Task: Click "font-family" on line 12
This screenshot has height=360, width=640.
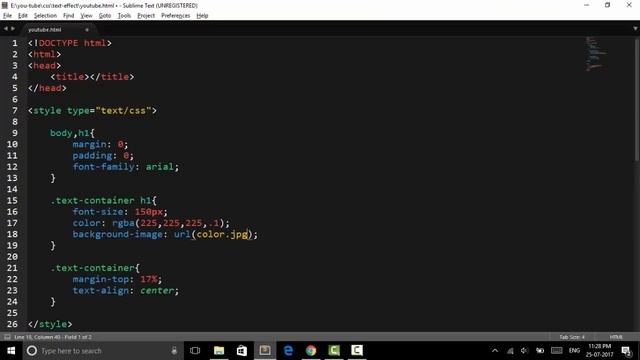Action: coord(104,167)
